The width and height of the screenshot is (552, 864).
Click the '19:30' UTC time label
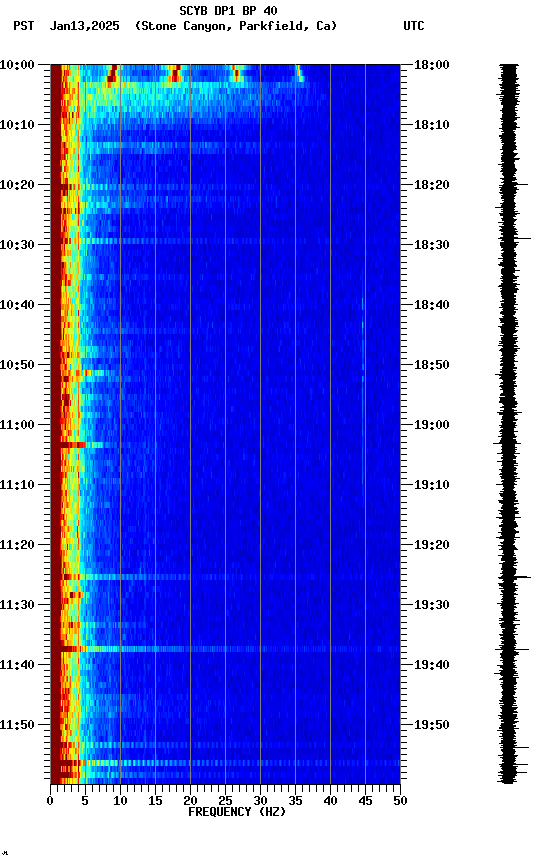(432, 605)
